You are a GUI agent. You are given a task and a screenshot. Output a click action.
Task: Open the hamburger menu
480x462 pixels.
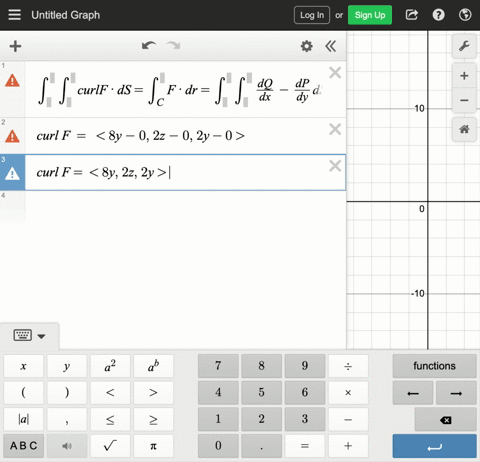point(14,15)
